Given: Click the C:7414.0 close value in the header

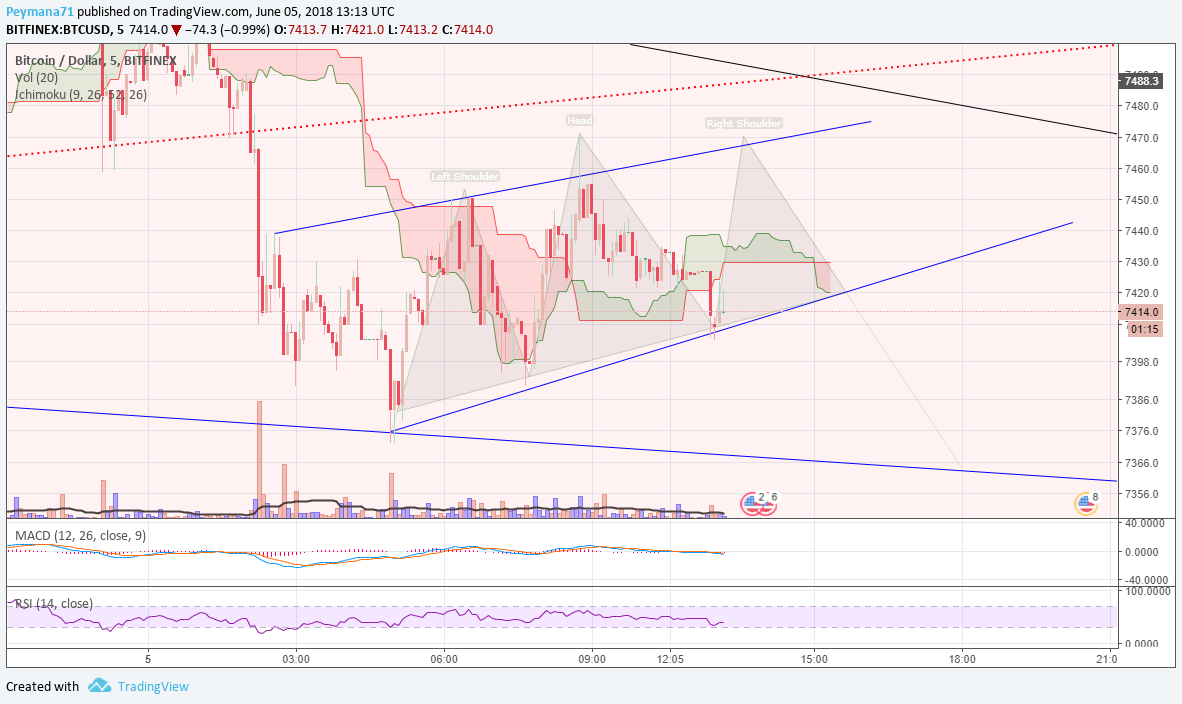Looking at the screenshot, I should click(x=467, y=29).
